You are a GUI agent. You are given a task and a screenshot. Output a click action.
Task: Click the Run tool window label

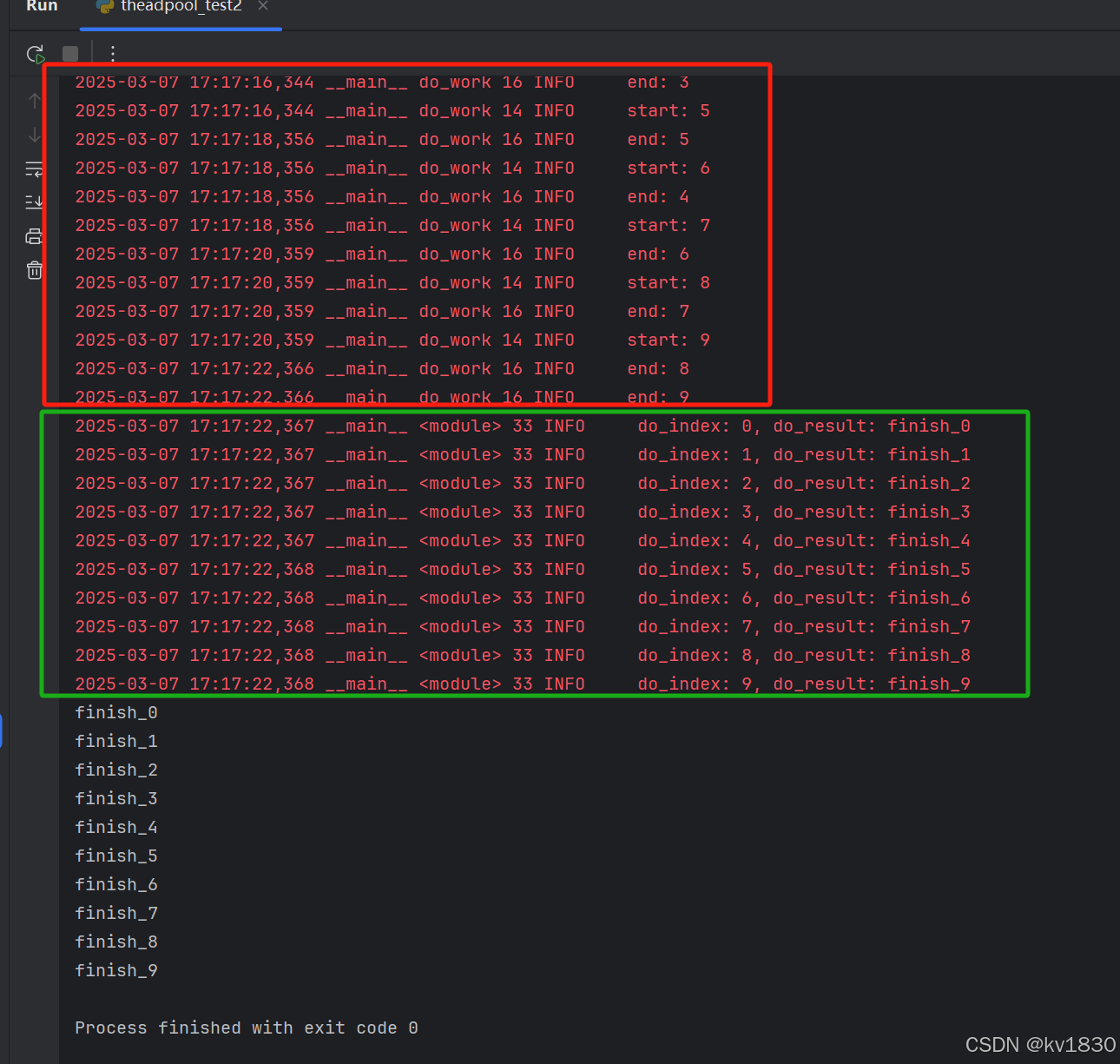coord(41,5)
